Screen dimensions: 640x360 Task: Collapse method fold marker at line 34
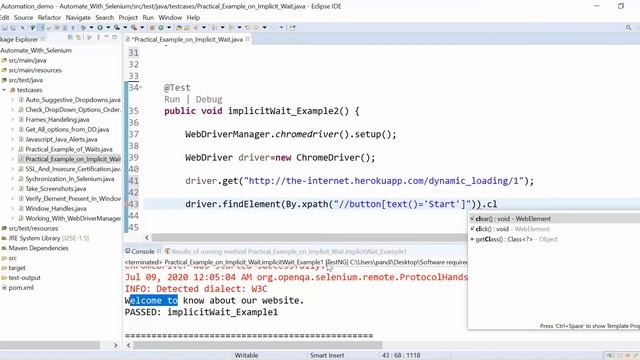141,87
